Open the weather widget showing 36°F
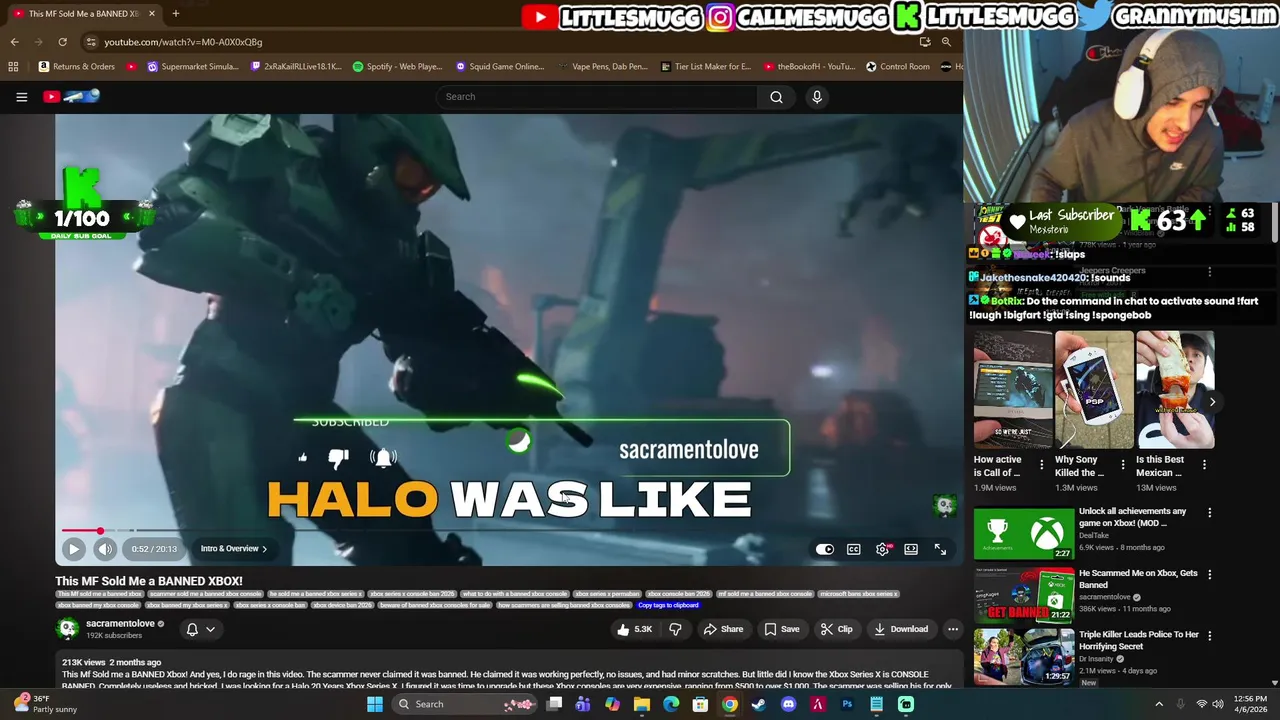 45,704
